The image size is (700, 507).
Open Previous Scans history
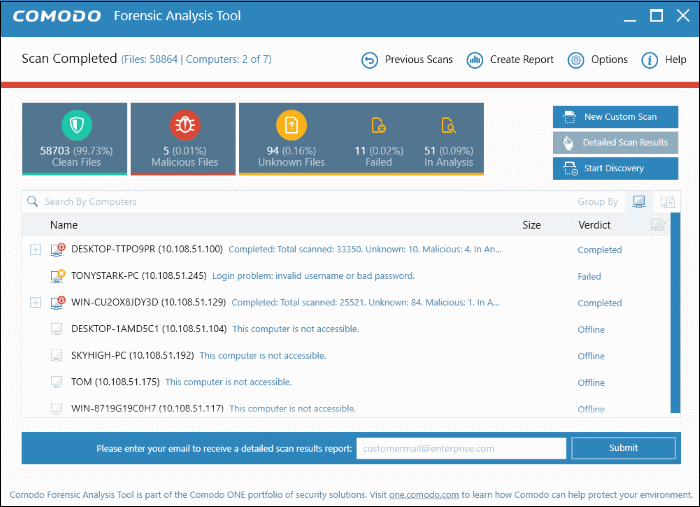406,60
